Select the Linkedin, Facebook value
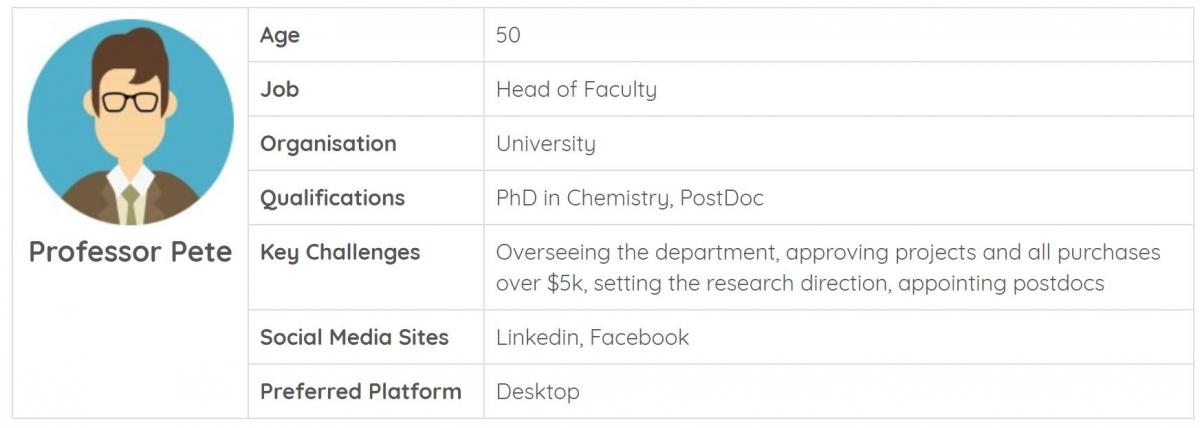Viewport: 1200px width, 428px height. pyautogui.click(x=593, y=337)
